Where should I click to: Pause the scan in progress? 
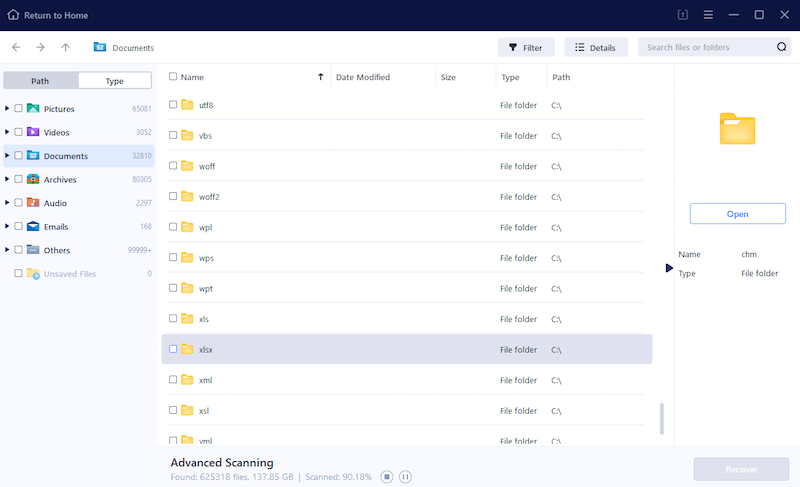pos(405,477)
